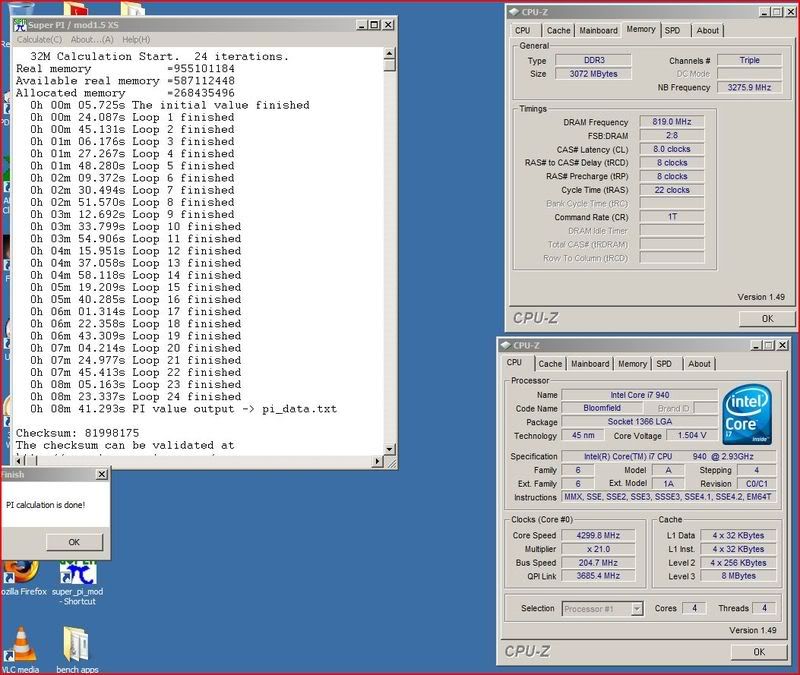Open the Help(H) menu in Super PI
The image size is (800, 675).
[136, 39]
